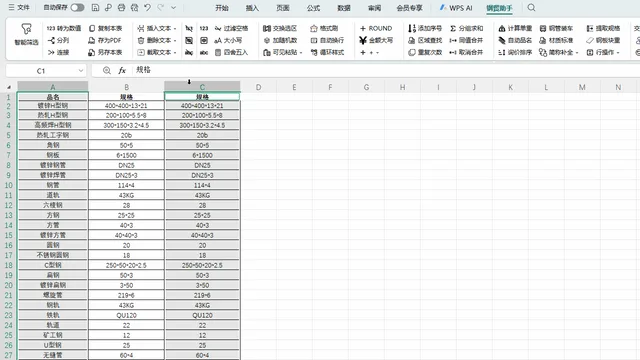The width and height of the screenshot is (640, 360).
Task: Click the search magnifier beside 钢贸助手 tab
Action: [531, 7]
